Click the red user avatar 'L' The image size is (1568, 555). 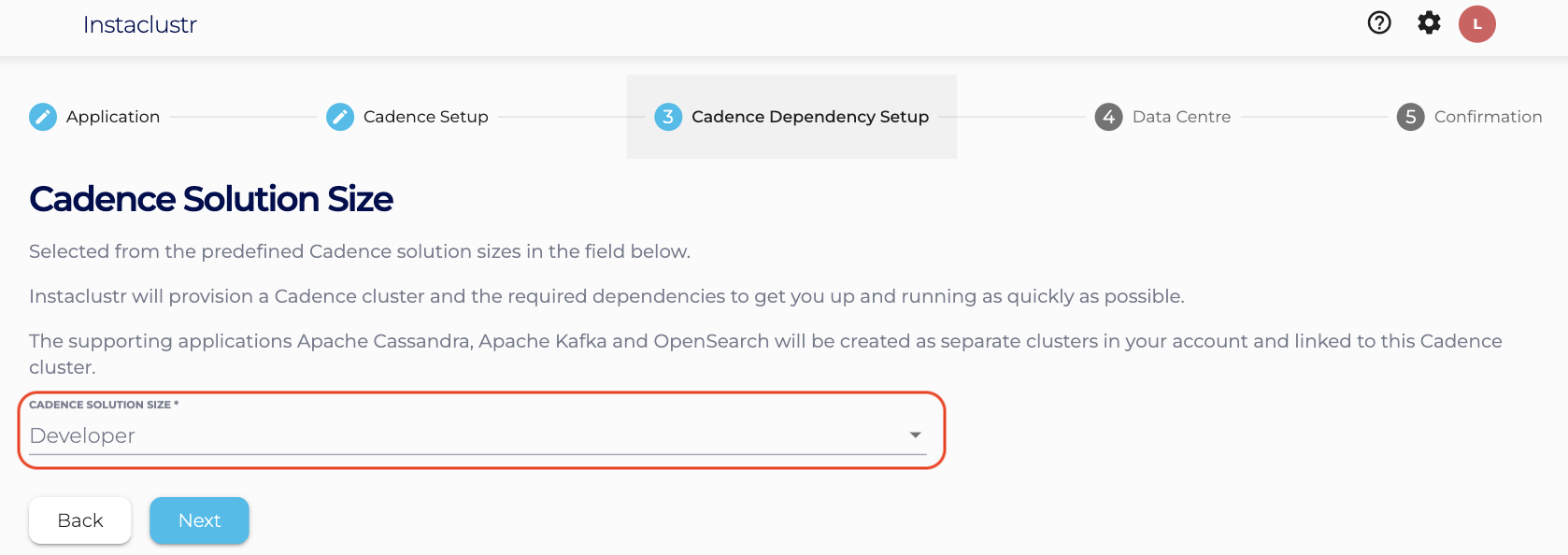[x=1477, y=24]
